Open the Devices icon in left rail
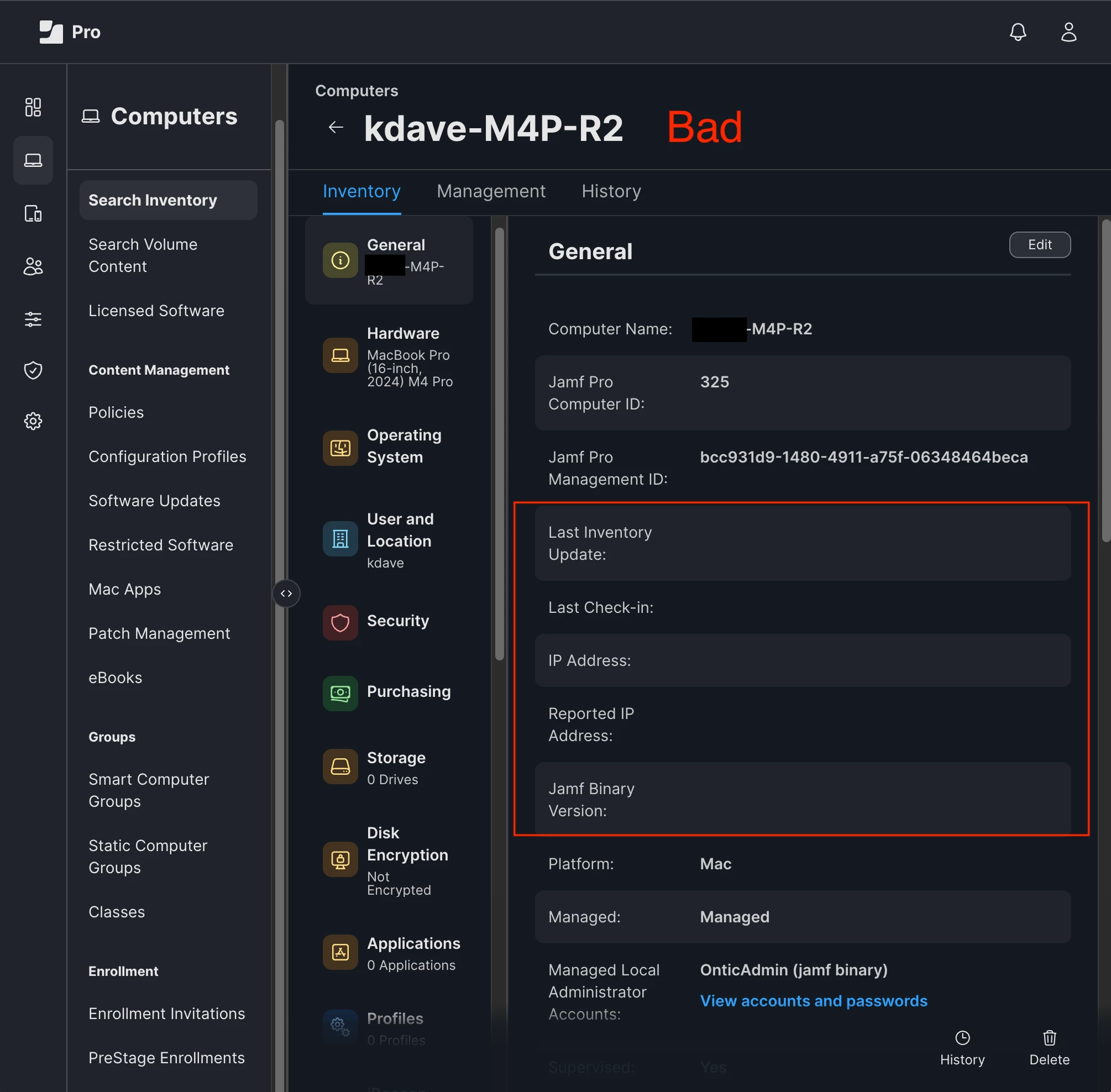The height and width of the screenshot is (1092, 1111). (33, 213)
